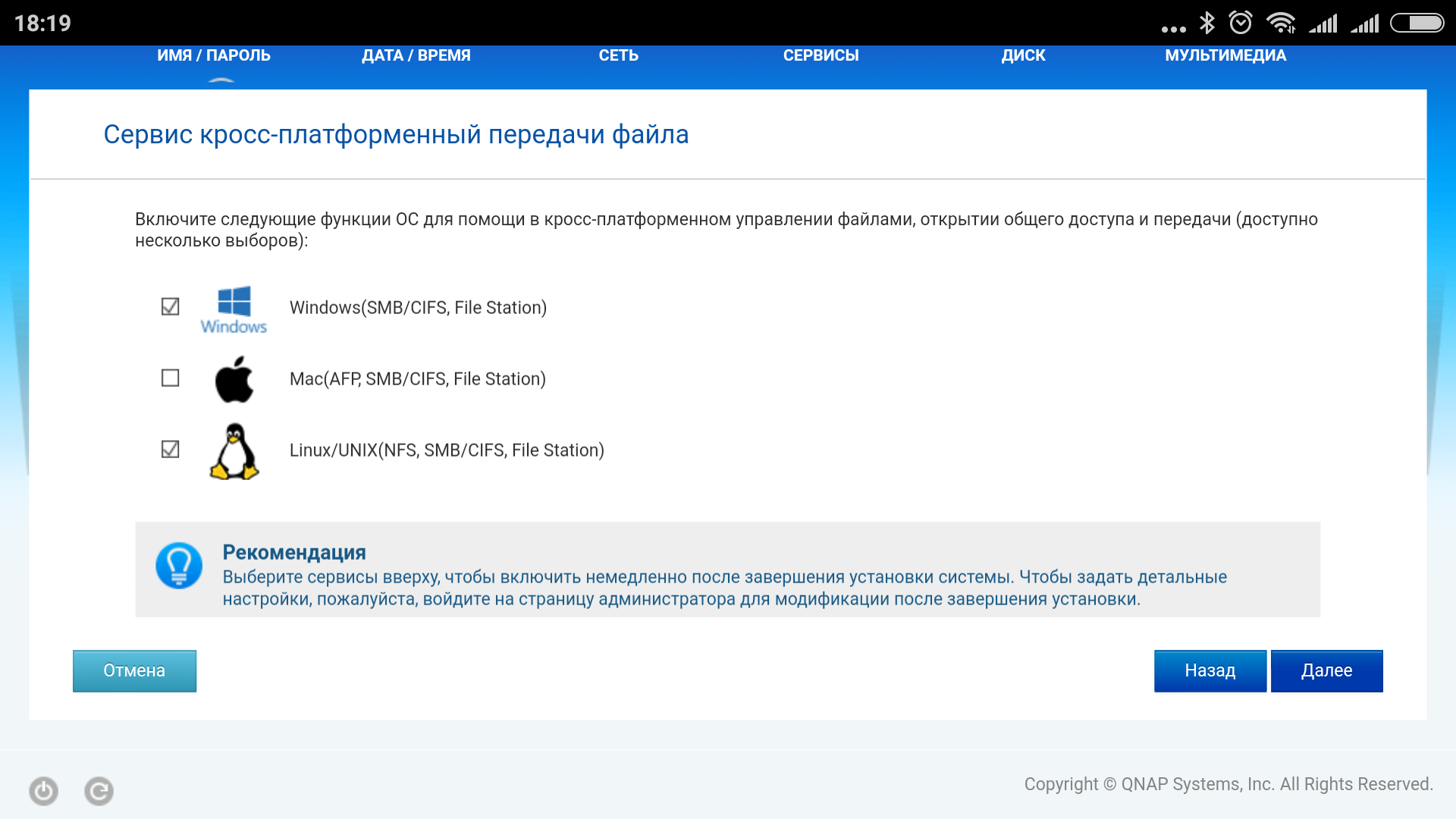1456x819 pixels.
Task: Click the Windows logo icon
Action: point(234,309)
